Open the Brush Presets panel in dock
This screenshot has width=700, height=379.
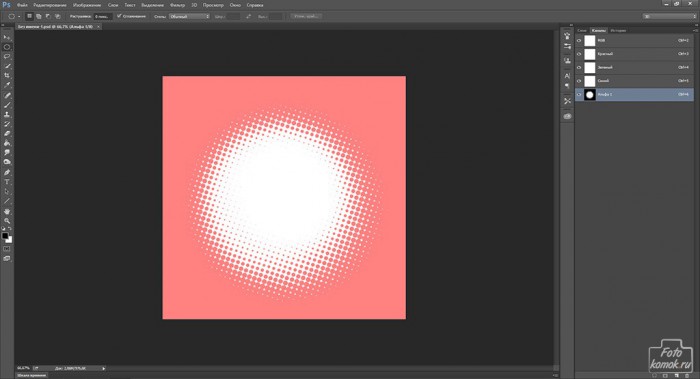567,36
